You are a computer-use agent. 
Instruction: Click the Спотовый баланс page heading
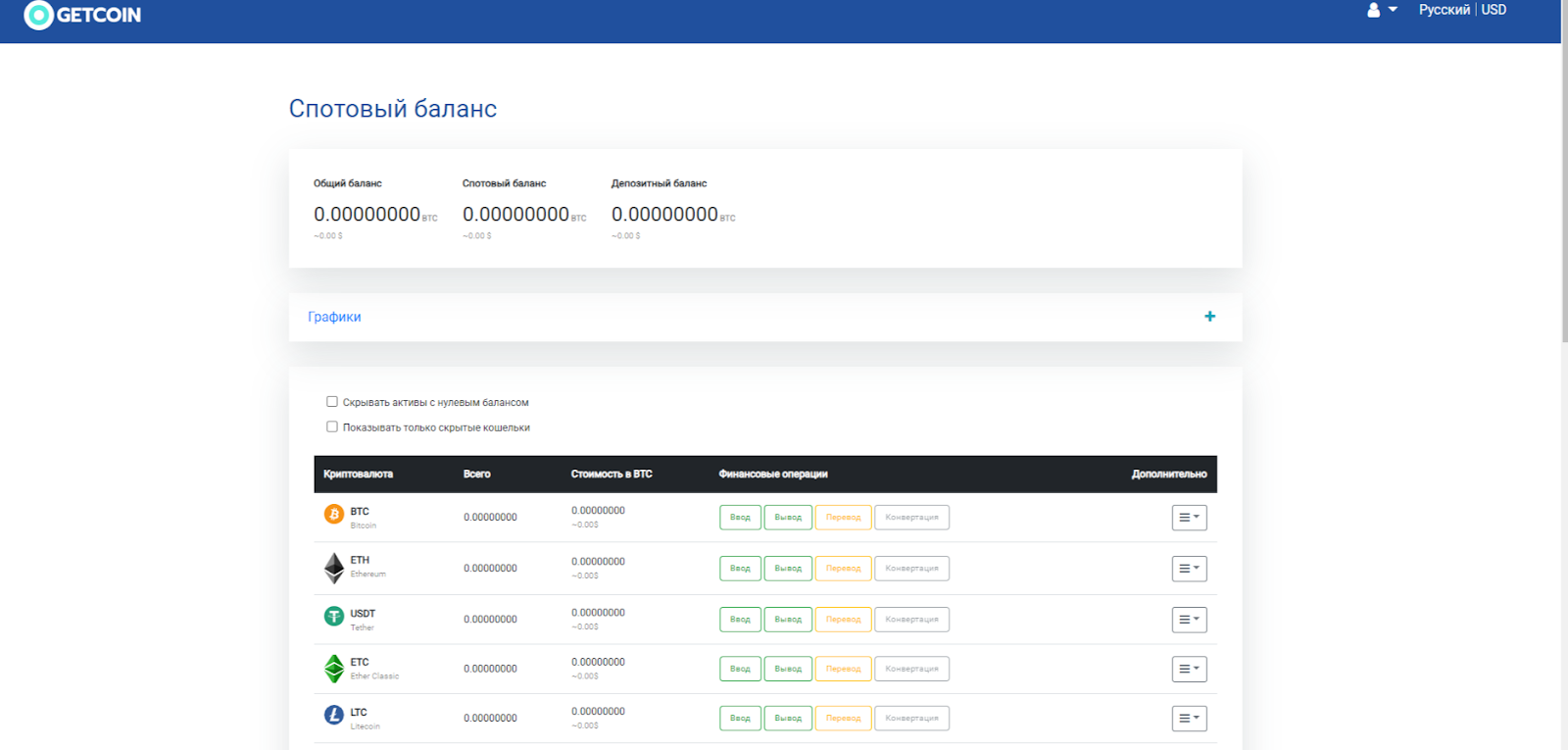[x=393, y=109]
